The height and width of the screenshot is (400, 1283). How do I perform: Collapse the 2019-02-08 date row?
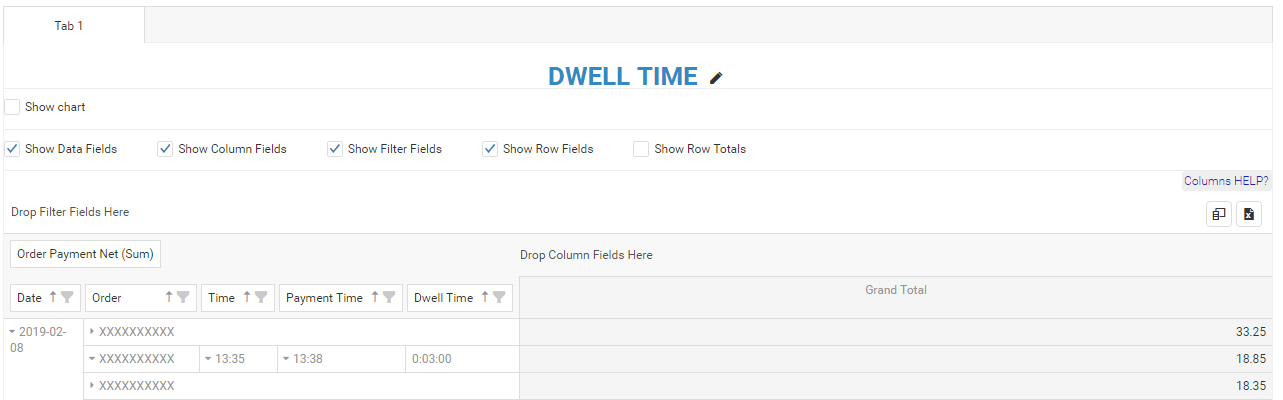click(12, 331)
